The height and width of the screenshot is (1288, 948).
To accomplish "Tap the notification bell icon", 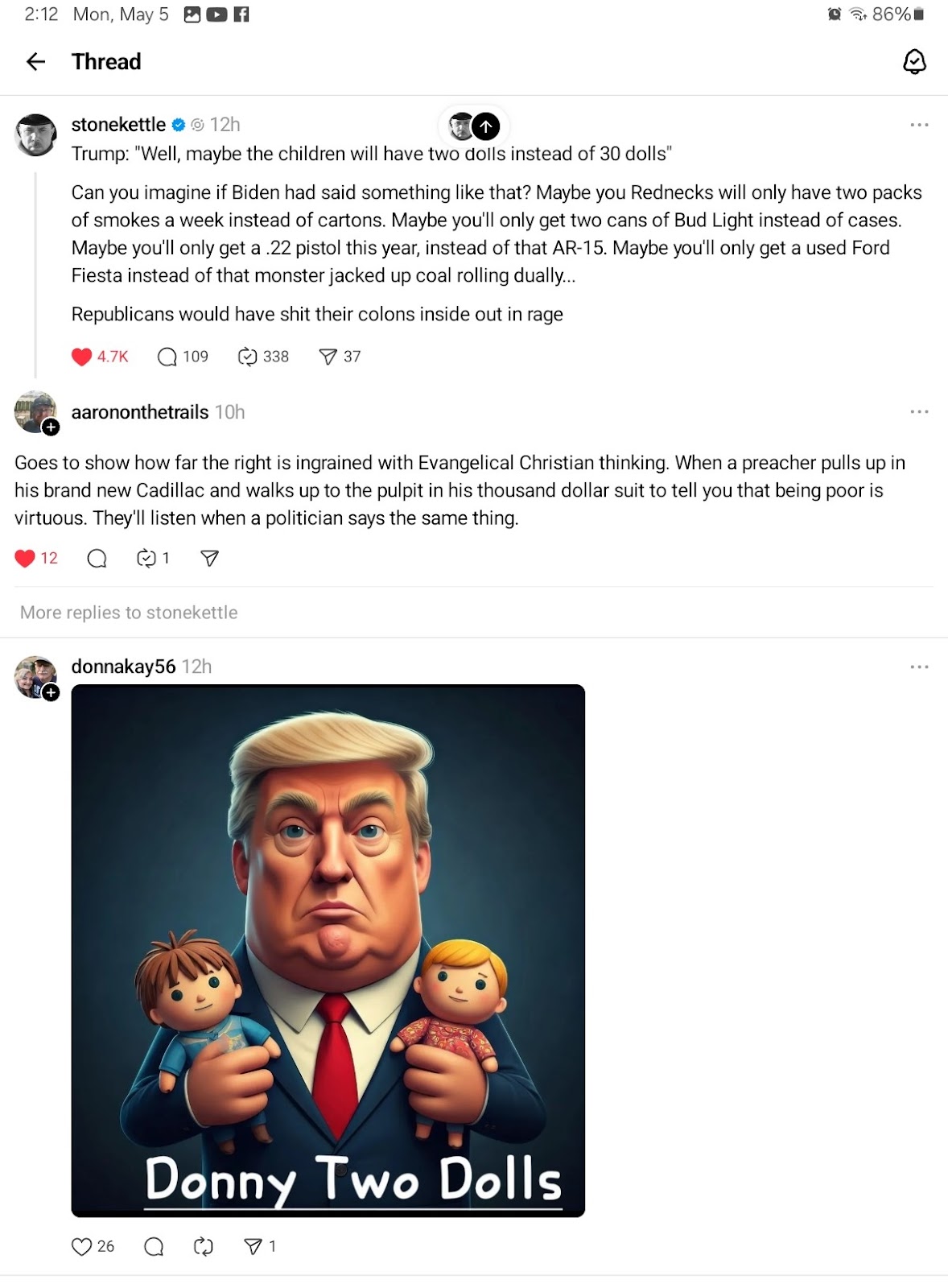I will pos(914,62).
